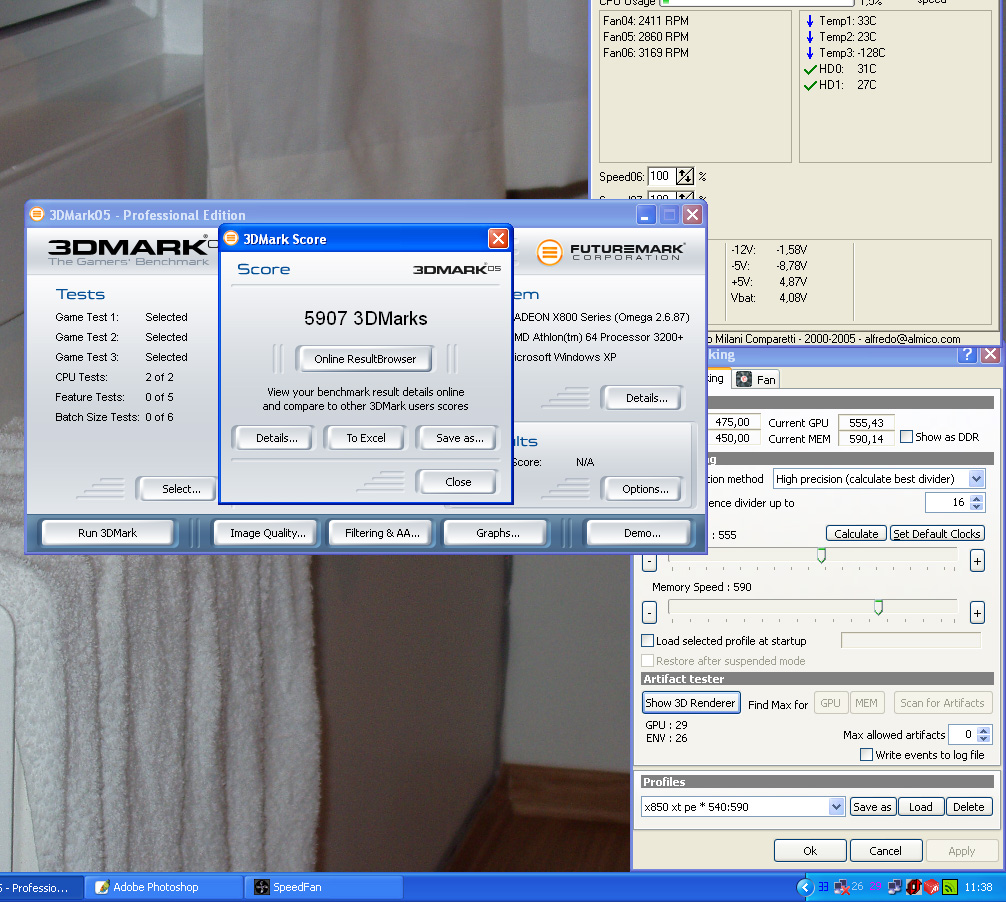Image resolution: width=1006 pixels, height=902 pixels.
Task: Click the taskbar clock showing 11:38
Action: [978, 887]
